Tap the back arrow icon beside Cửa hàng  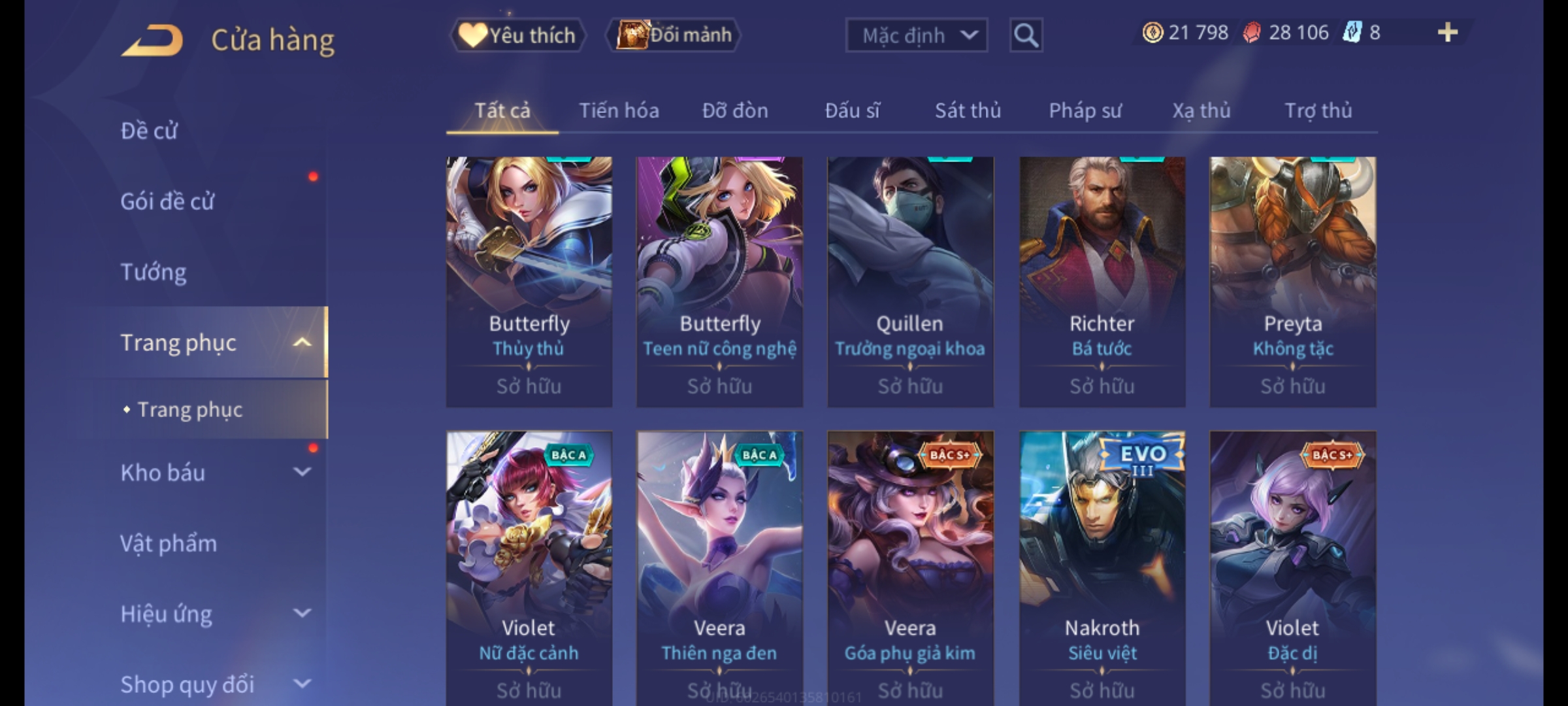coord(153,40)
